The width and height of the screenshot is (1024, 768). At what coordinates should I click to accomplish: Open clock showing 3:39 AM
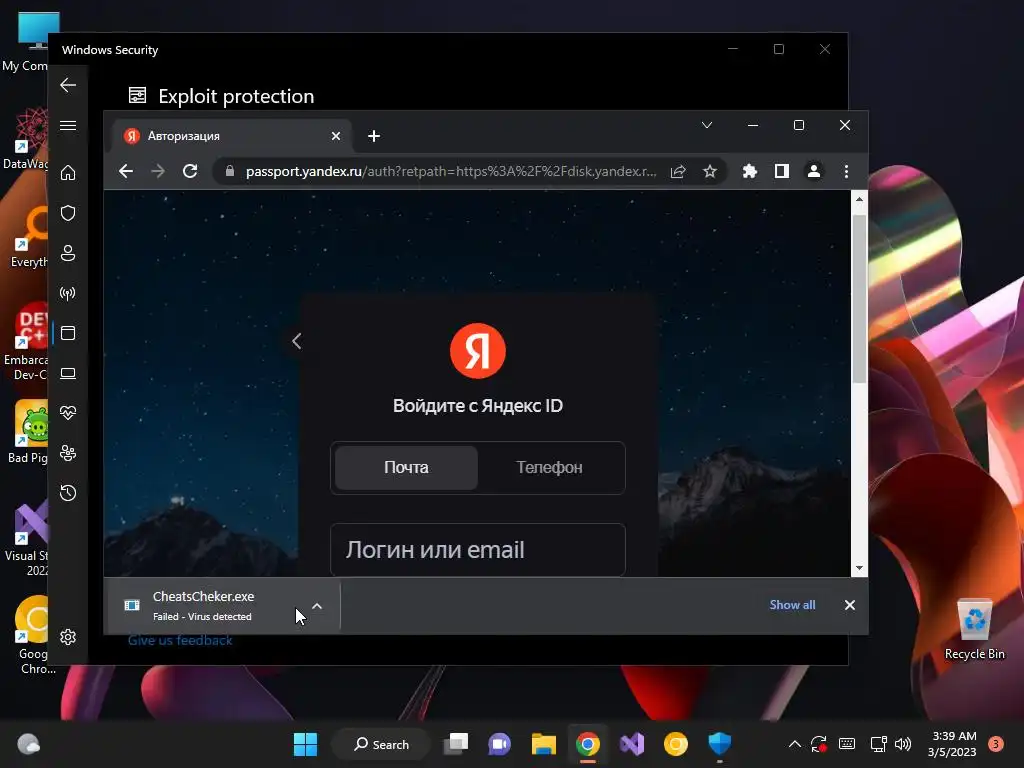[x=953, y=744]
